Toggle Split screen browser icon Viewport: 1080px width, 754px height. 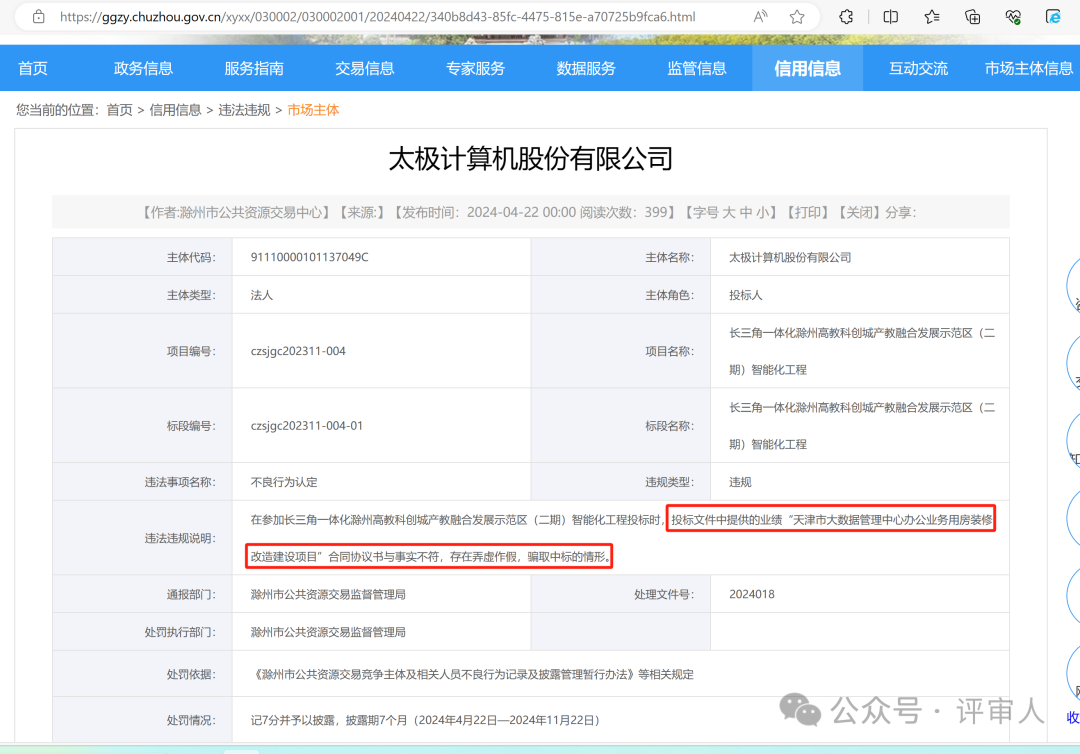coord(891,17)
